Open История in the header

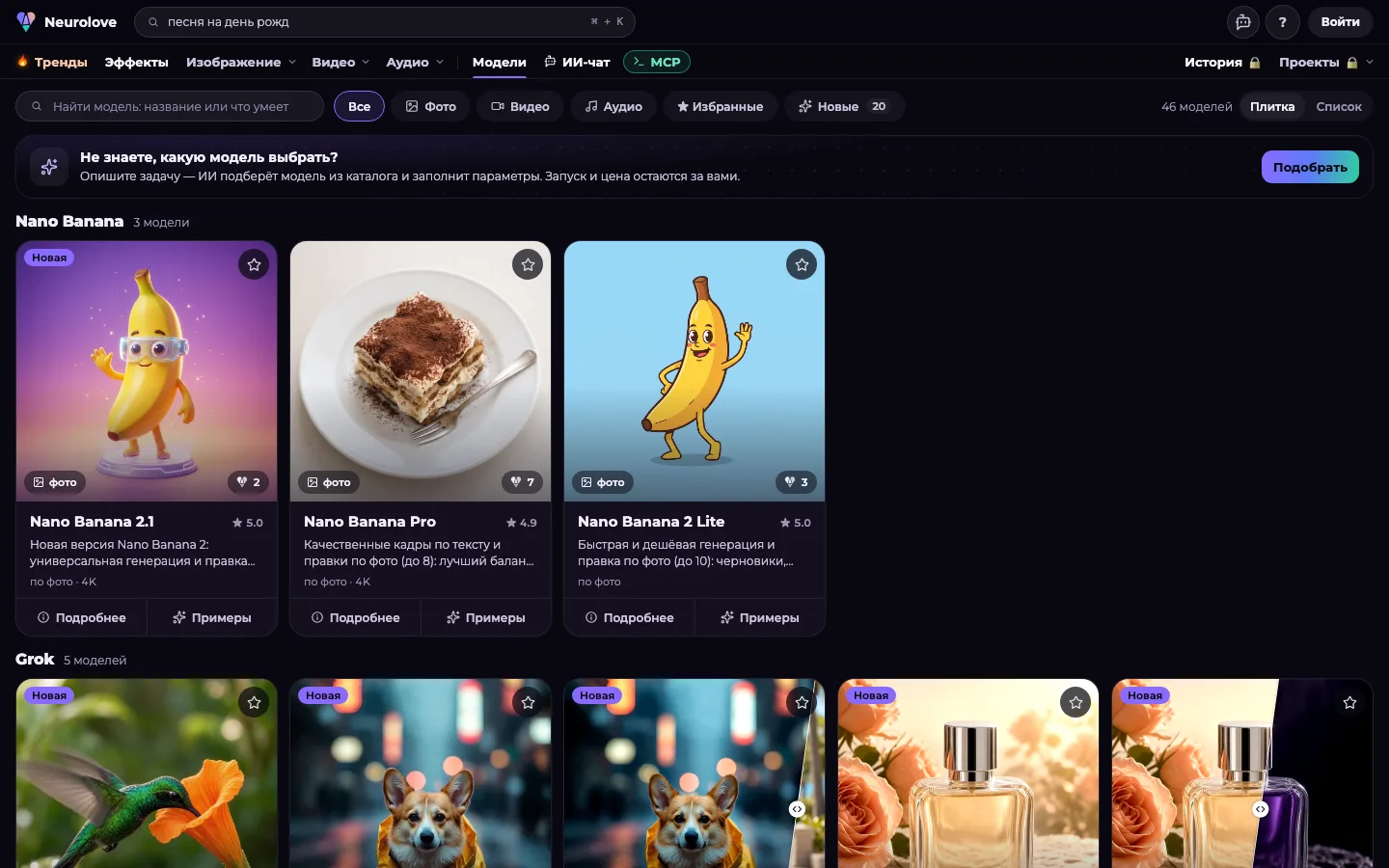point(1222,62)
